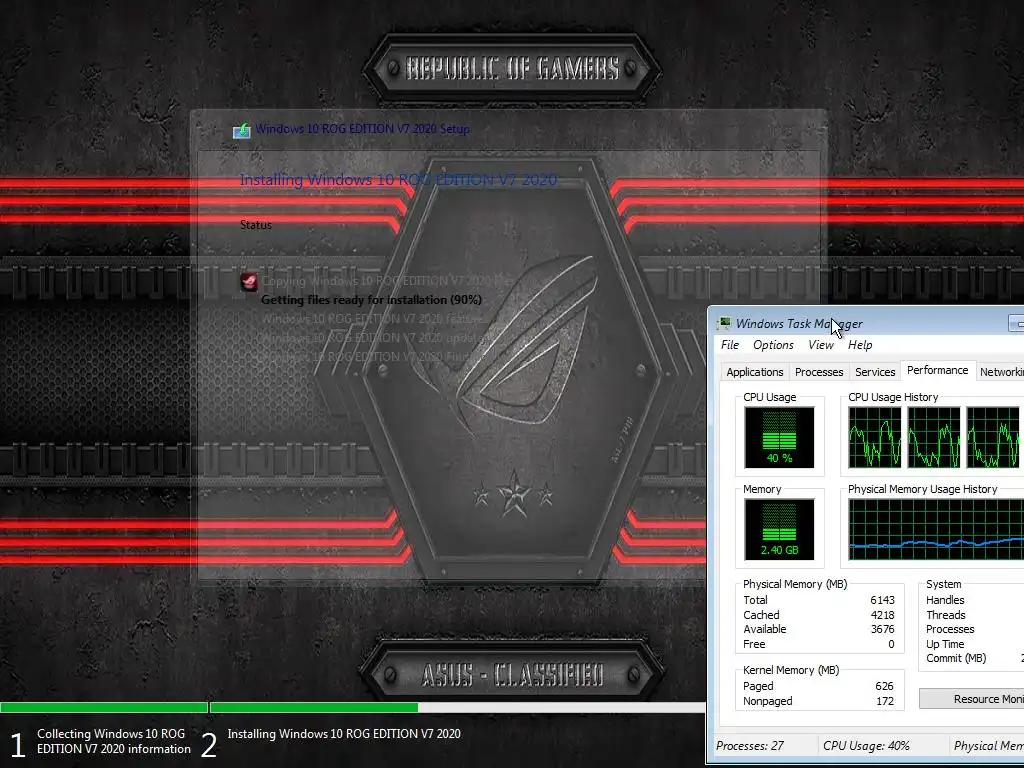
Task: Click the Nonpaged value 172
Action: (885, 701)
